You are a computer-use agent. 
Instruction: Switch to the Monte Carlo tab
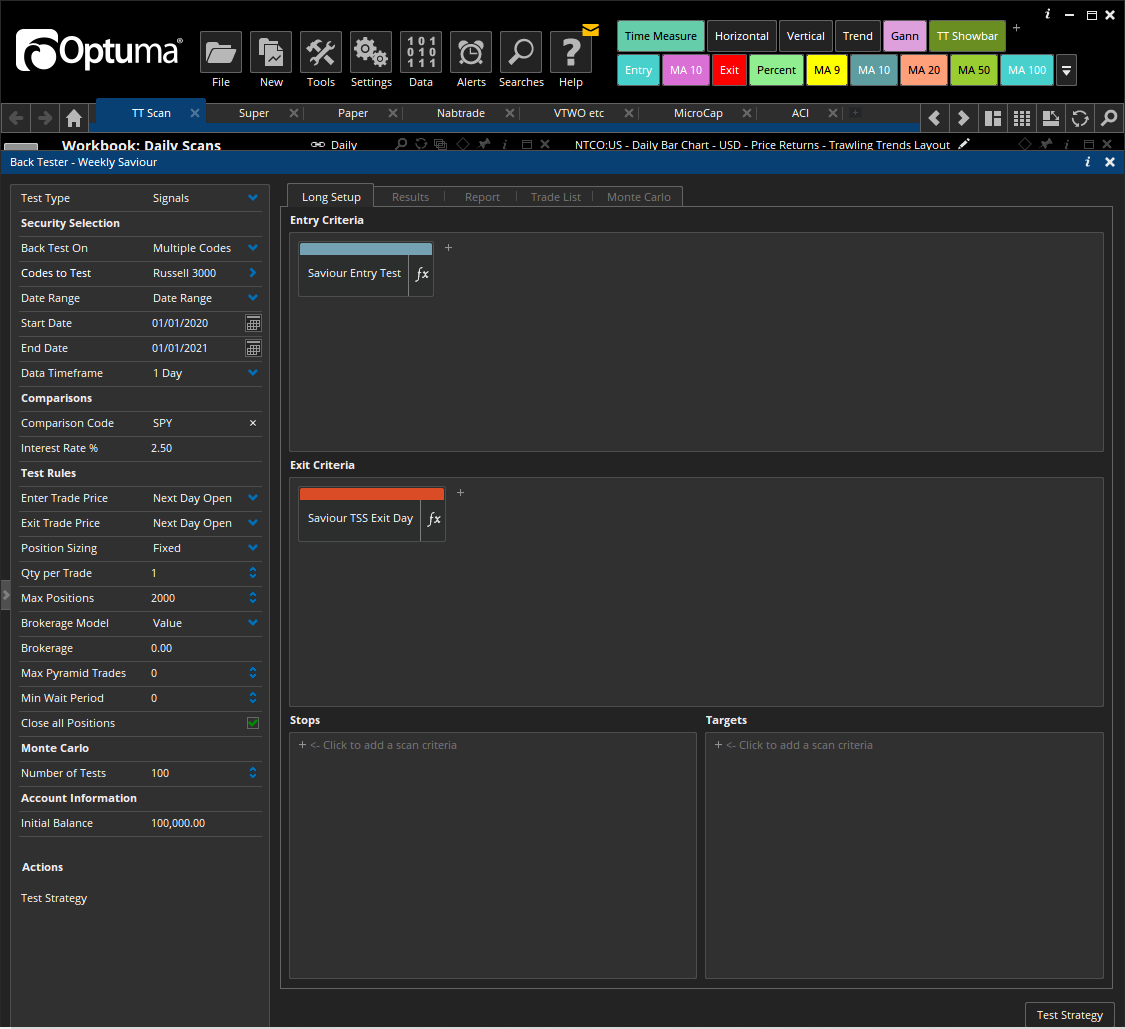(x=638, y=197)
